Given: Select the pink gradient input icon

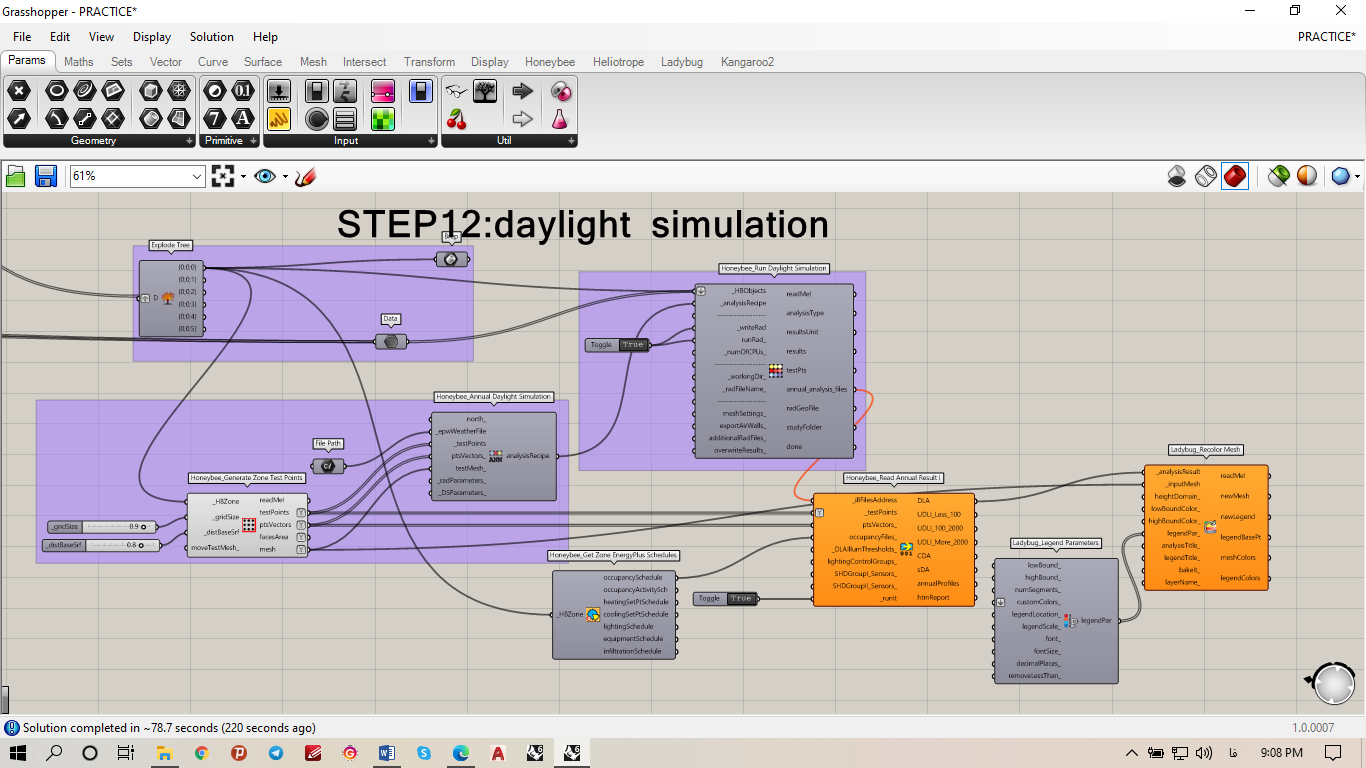Looking at the screenshot, I should 383,91.
